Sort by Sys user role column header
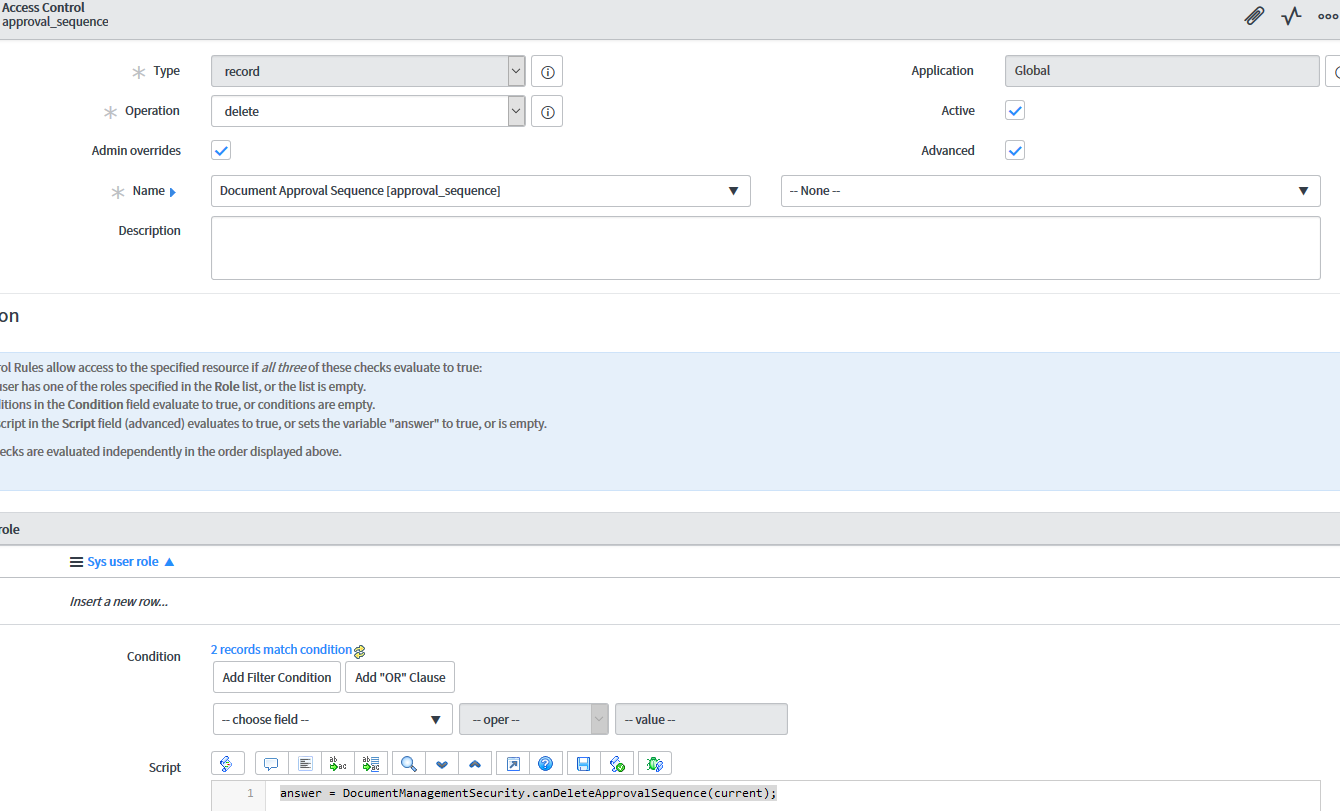The image size is (1340, 811). point(125,561)
